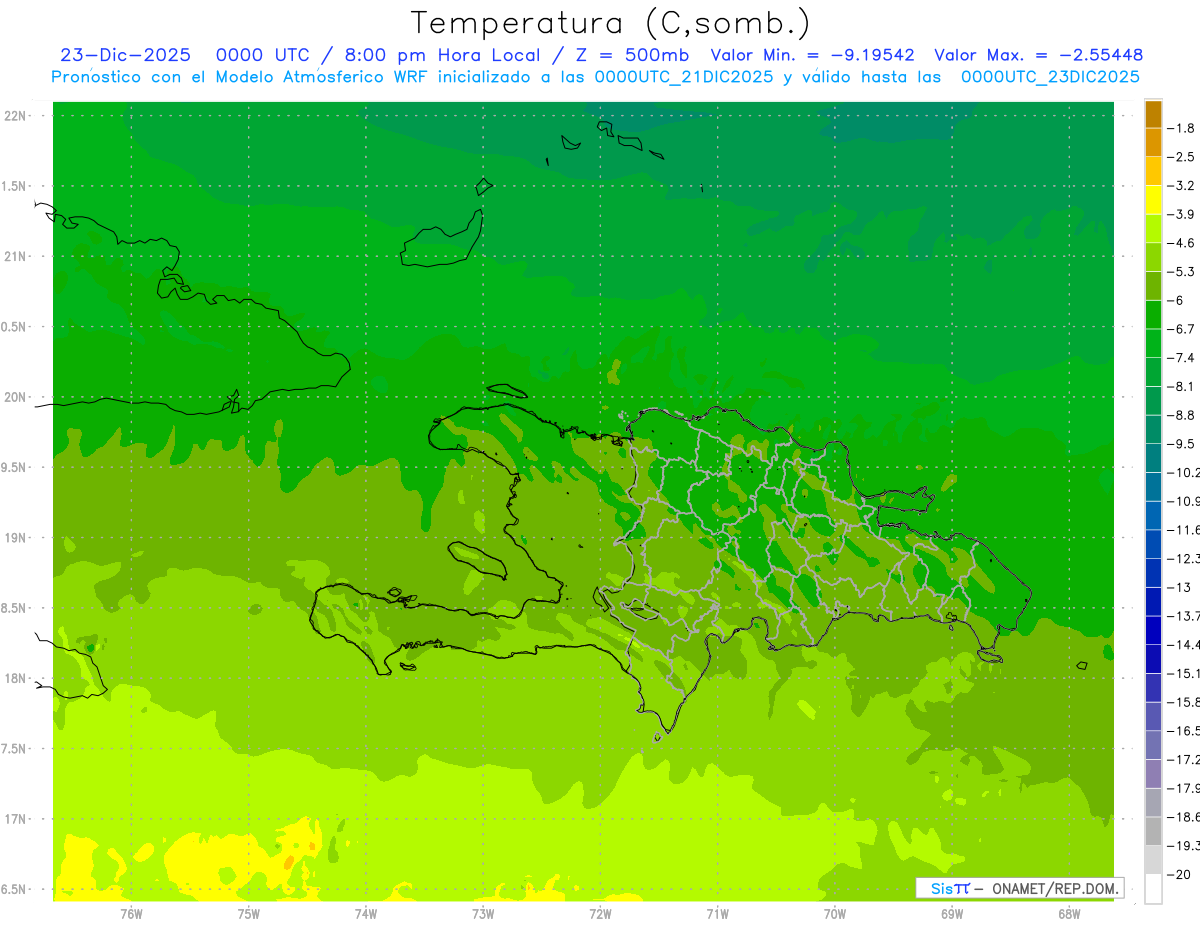Click the '-6' colorbar value

1177,300
